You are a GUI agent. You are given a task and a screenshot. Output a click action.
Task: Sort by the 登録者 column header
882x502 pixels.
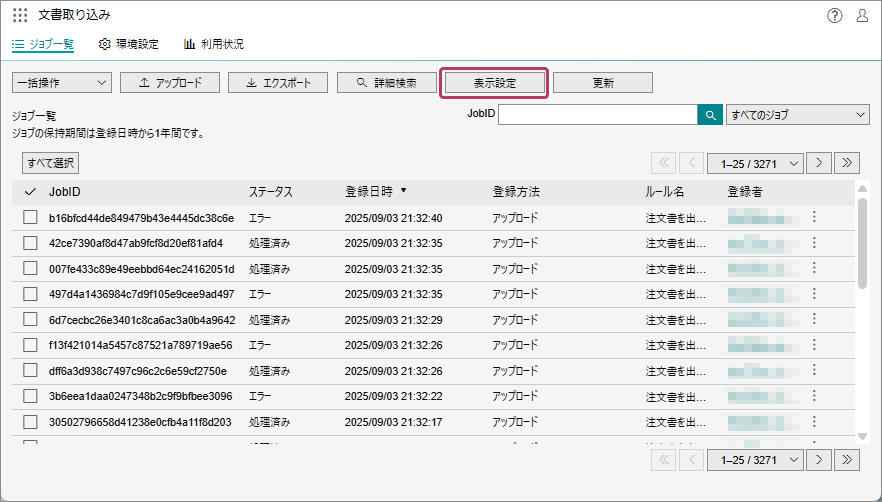coord(745,192)
